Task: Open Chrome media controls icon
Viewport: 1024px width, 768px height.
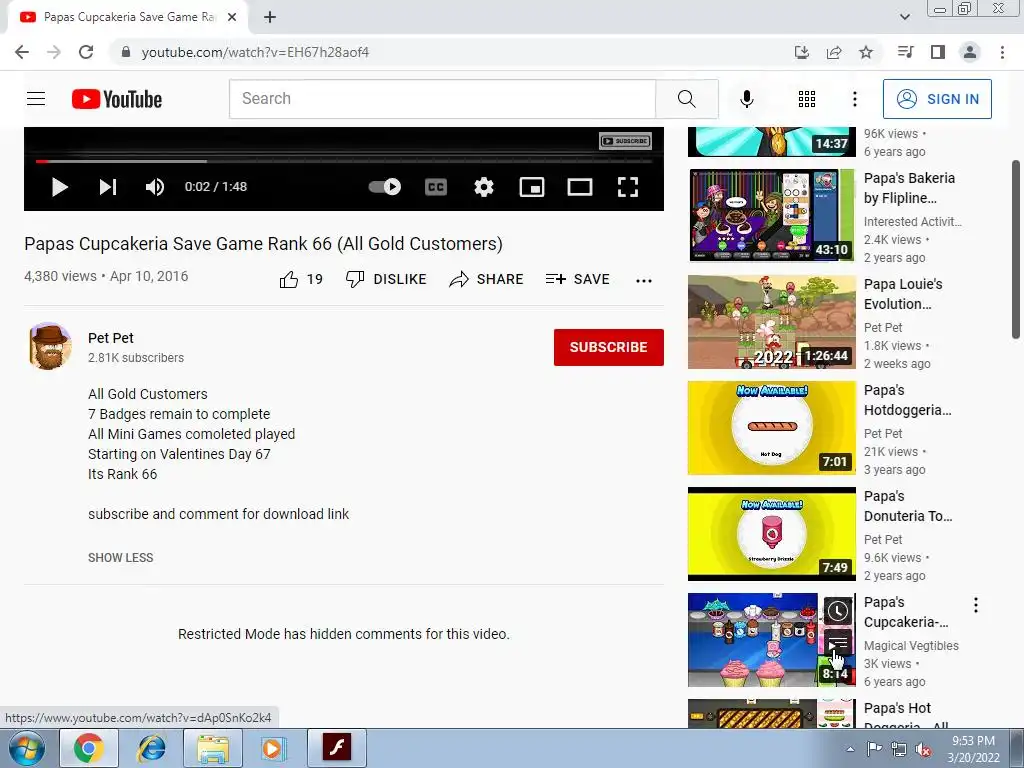Action: pos(905,52)
